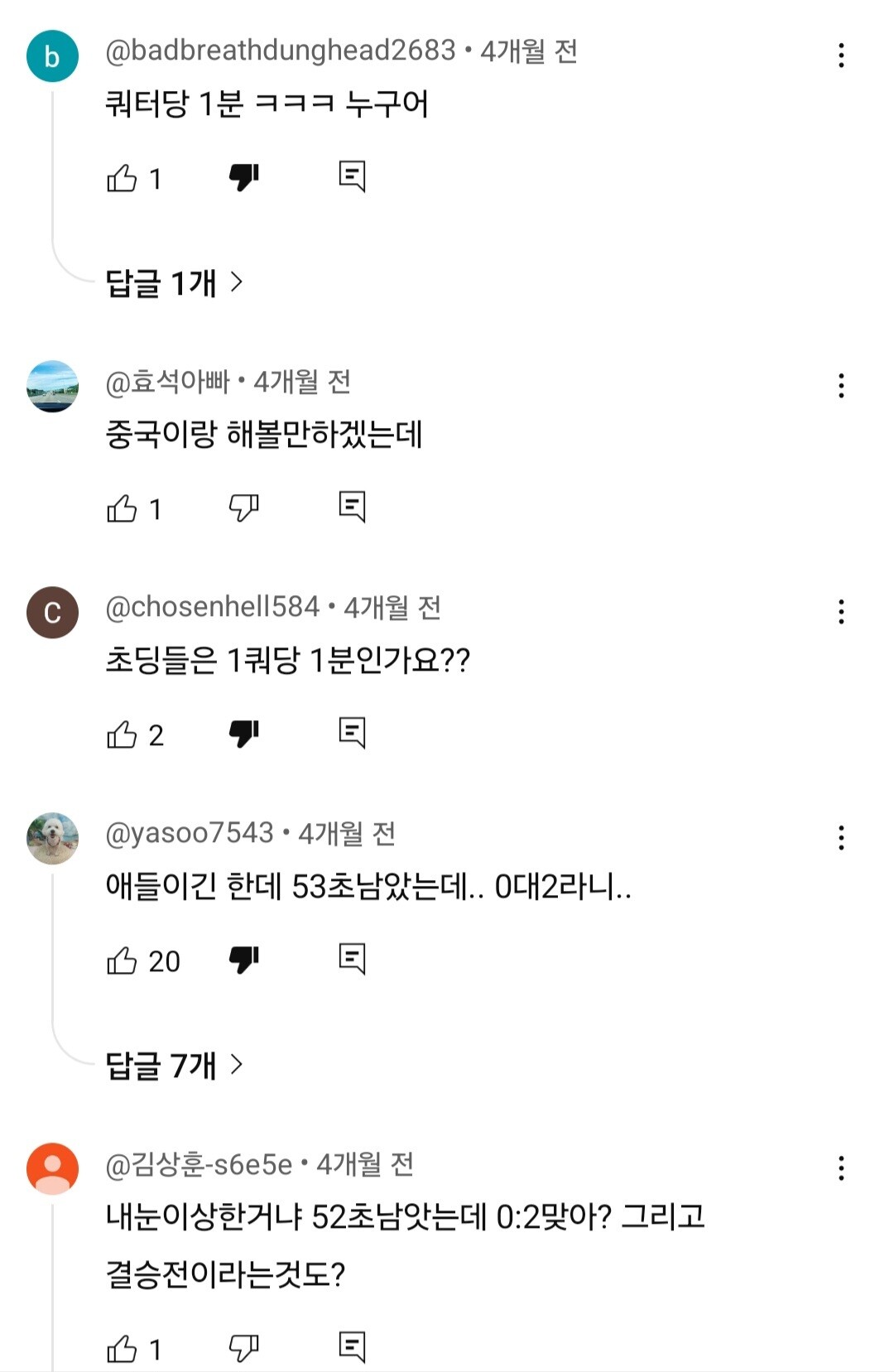This screenshot has height=1372, width=894.
Task: Like the comment by @badbreathdunghead2683
Action: (122, 178)
